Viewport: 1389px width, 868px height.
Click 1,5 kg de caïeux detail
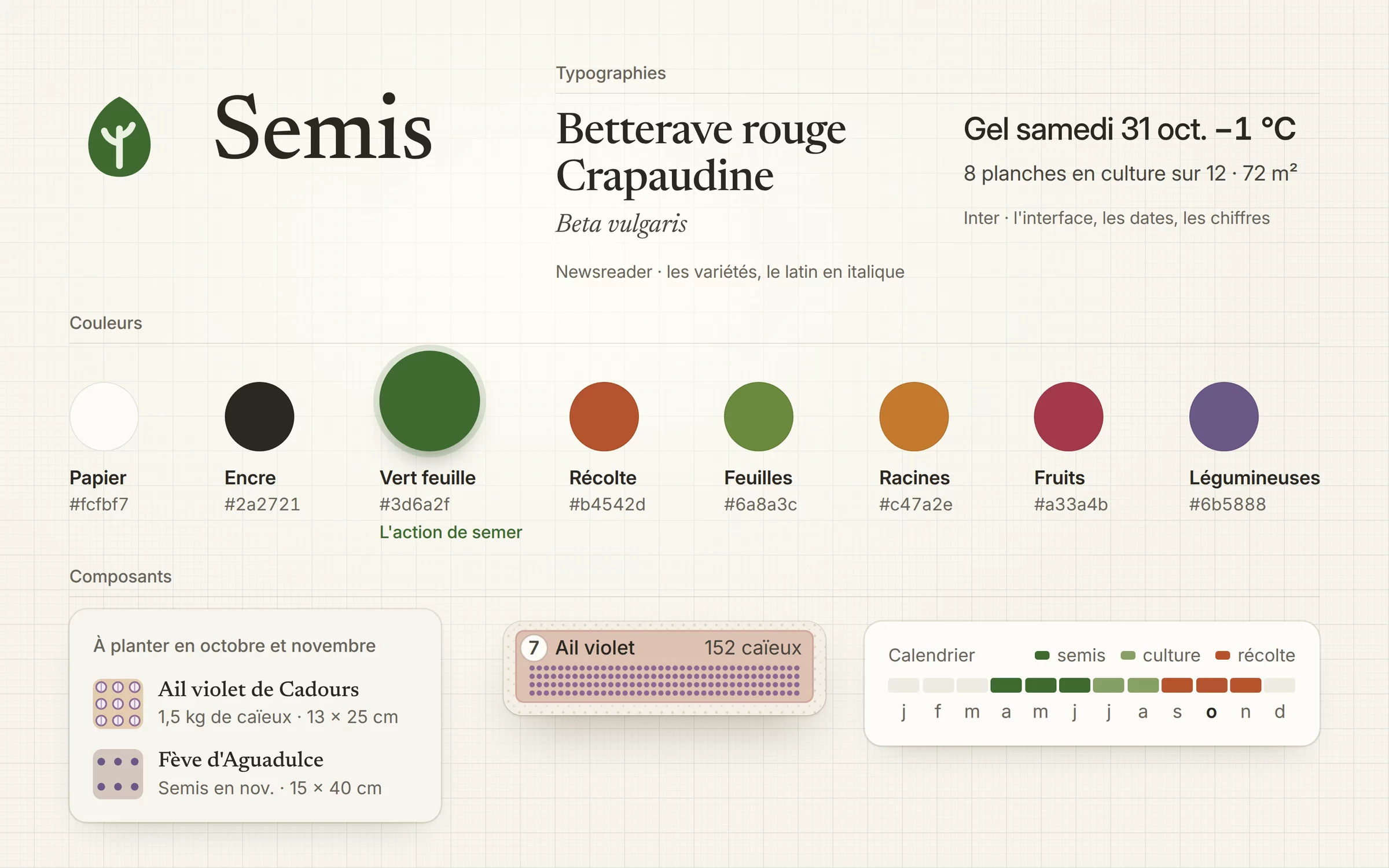(x=278, y=717)
